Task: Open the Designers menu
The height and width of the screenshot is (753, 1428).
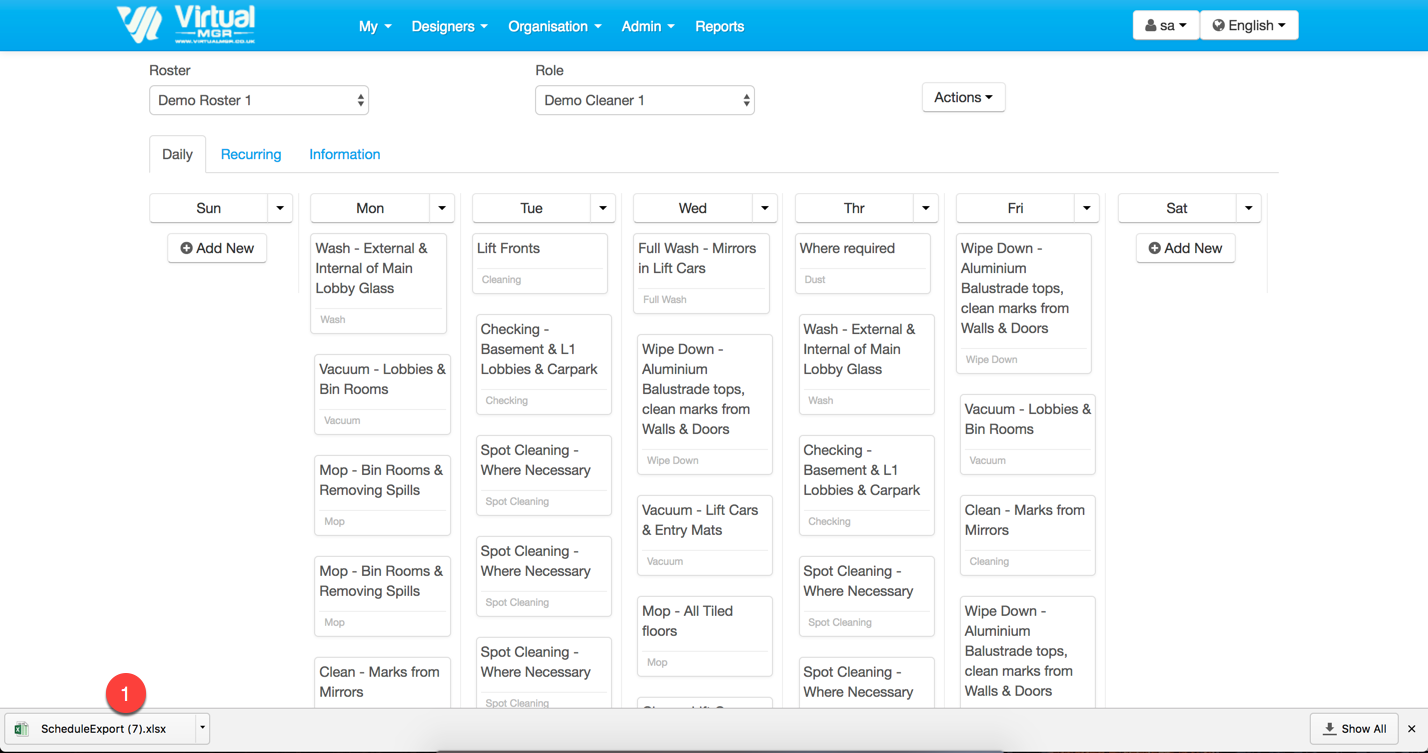Action: pyautogui.click(x=449, y=26)
